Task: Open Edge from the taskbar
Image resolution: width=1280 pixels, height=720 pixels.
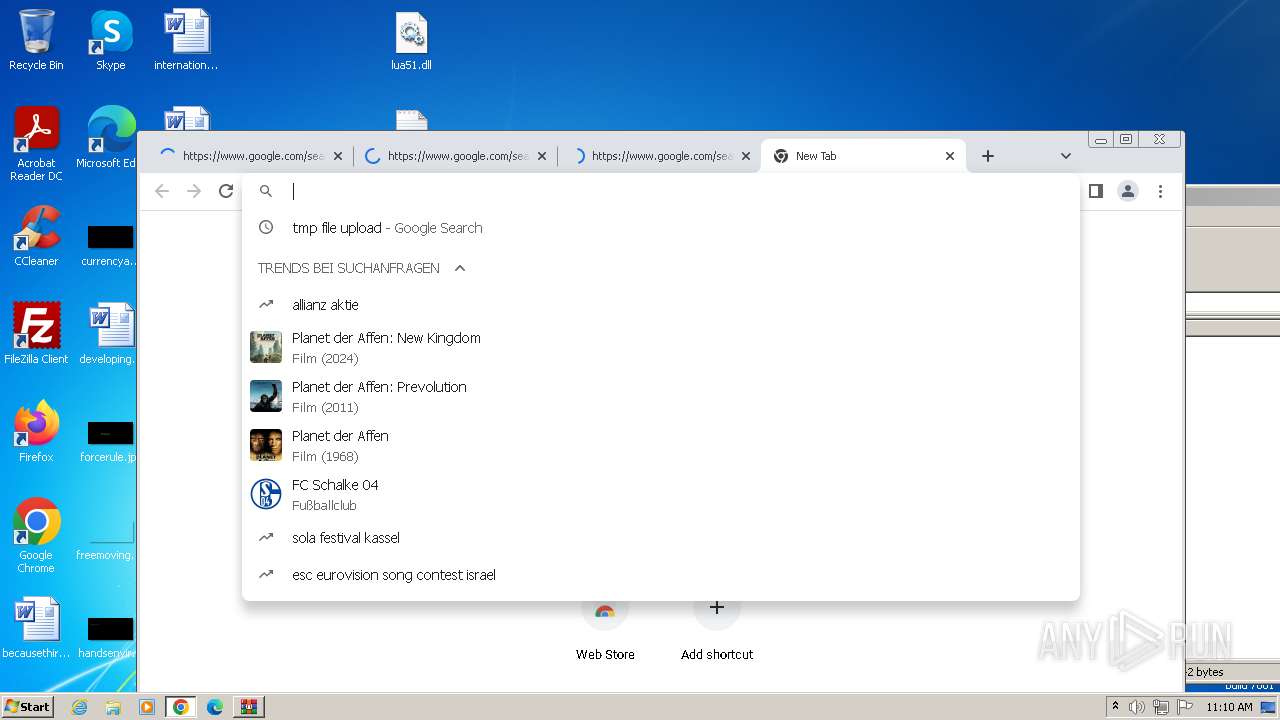Action: pos(215,707)
